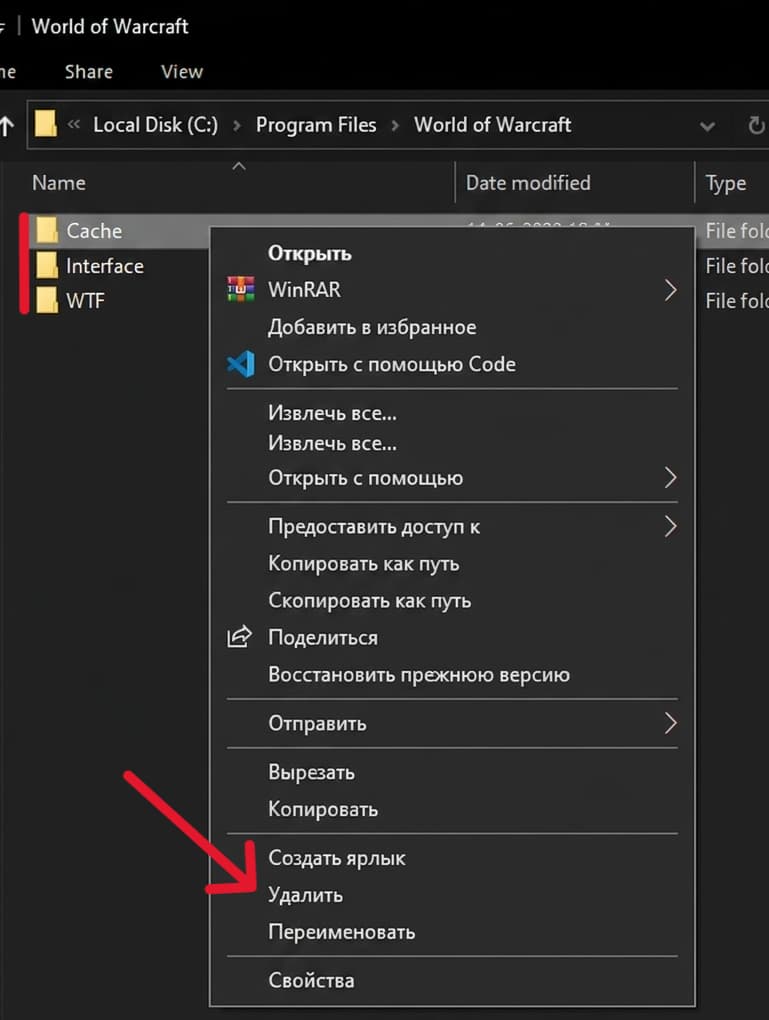769x1020 pixels.
Task: Click World of Warcraft breadcrumb segment
Action: tap(492, 125)
